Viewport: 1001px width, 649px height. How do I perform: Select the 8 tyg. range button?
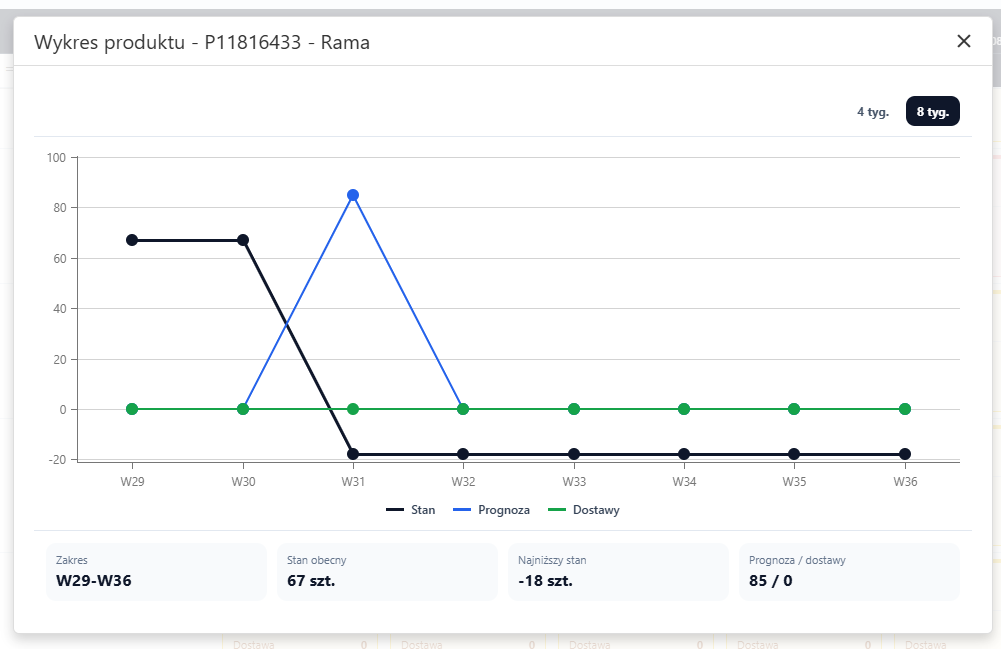pos(933,112)
